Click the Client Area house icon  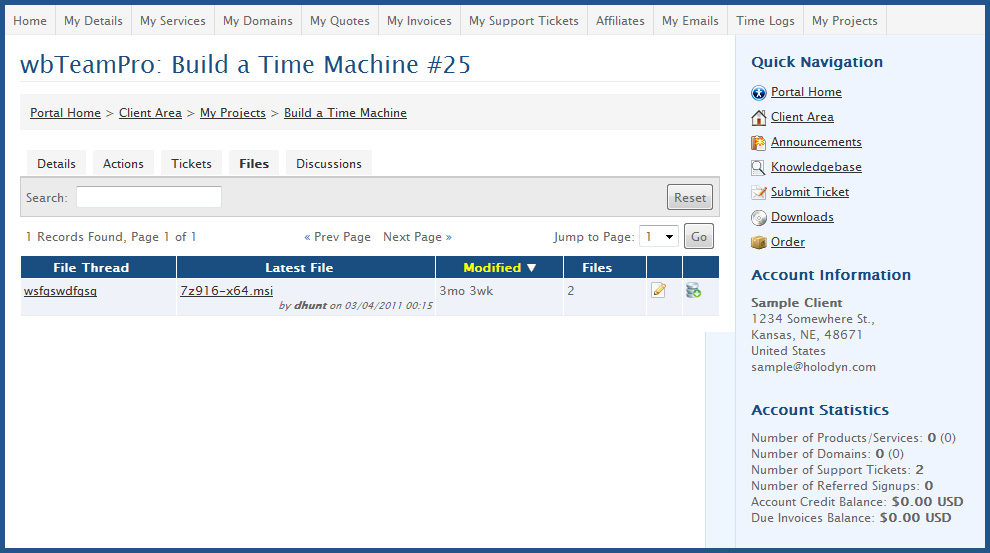(759, 118)
